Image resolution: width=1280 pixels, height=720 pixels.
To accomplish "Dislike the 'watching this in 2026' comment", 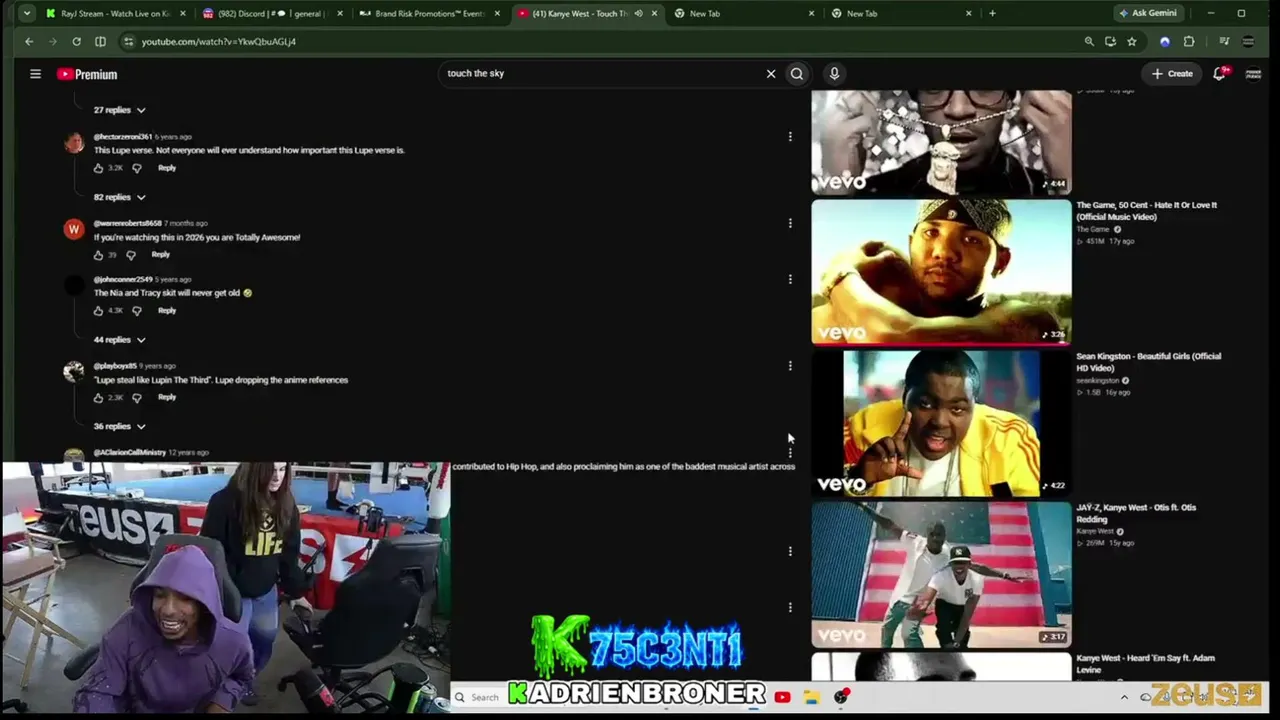I will point(131,255).
